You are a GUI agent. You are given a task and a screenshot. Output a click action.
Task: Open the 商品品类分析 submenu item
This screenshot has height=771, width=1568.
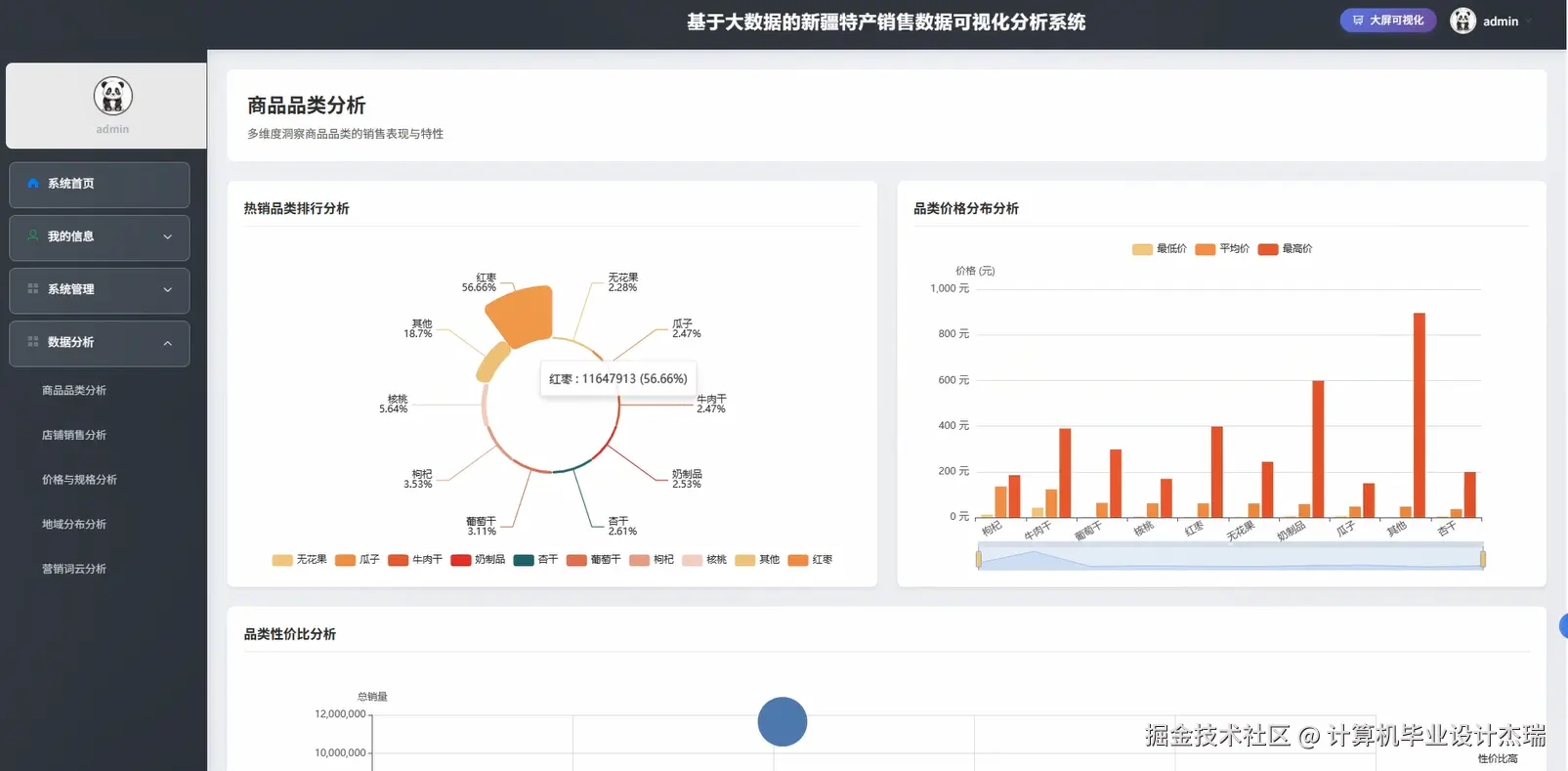[74, 390]
